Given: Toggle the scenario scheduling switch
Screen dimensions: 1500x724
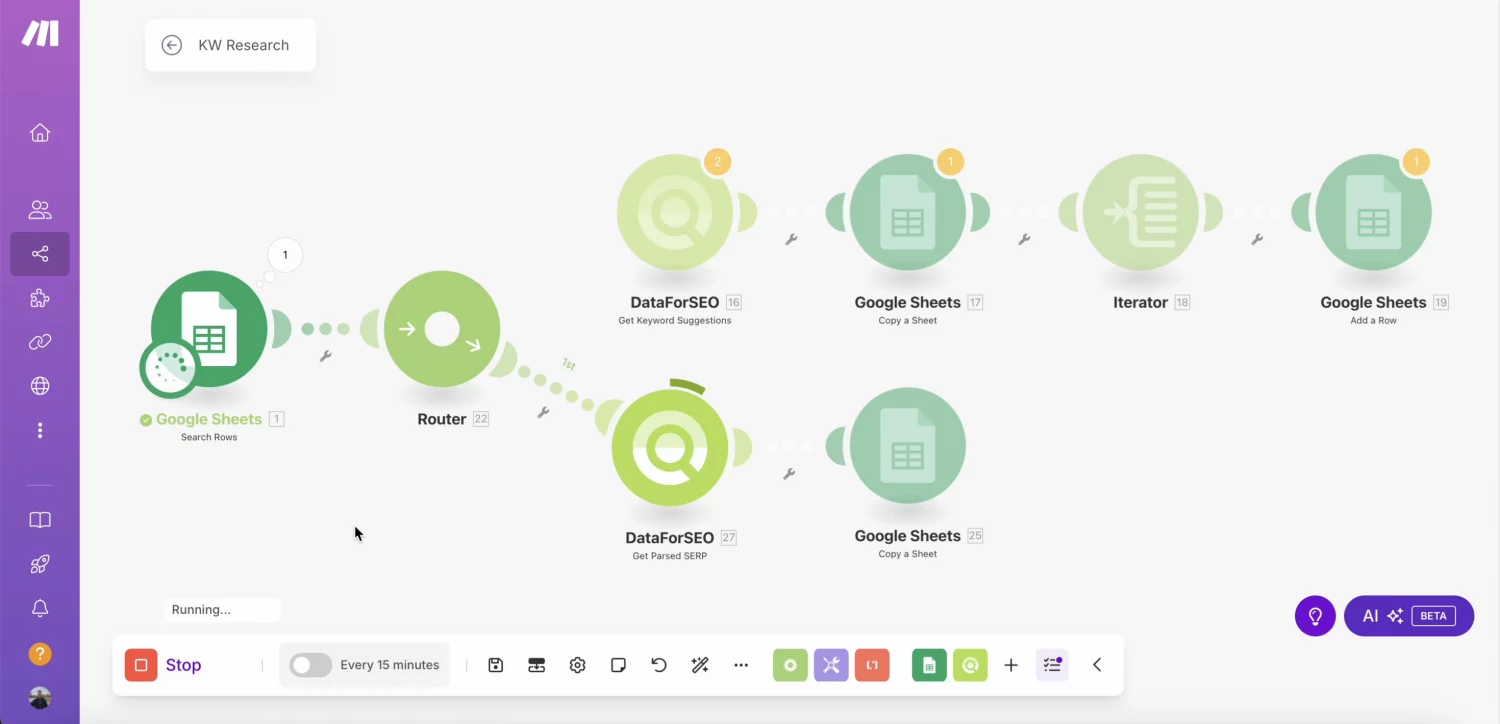Looking at the screenshot, I should 311,665.
